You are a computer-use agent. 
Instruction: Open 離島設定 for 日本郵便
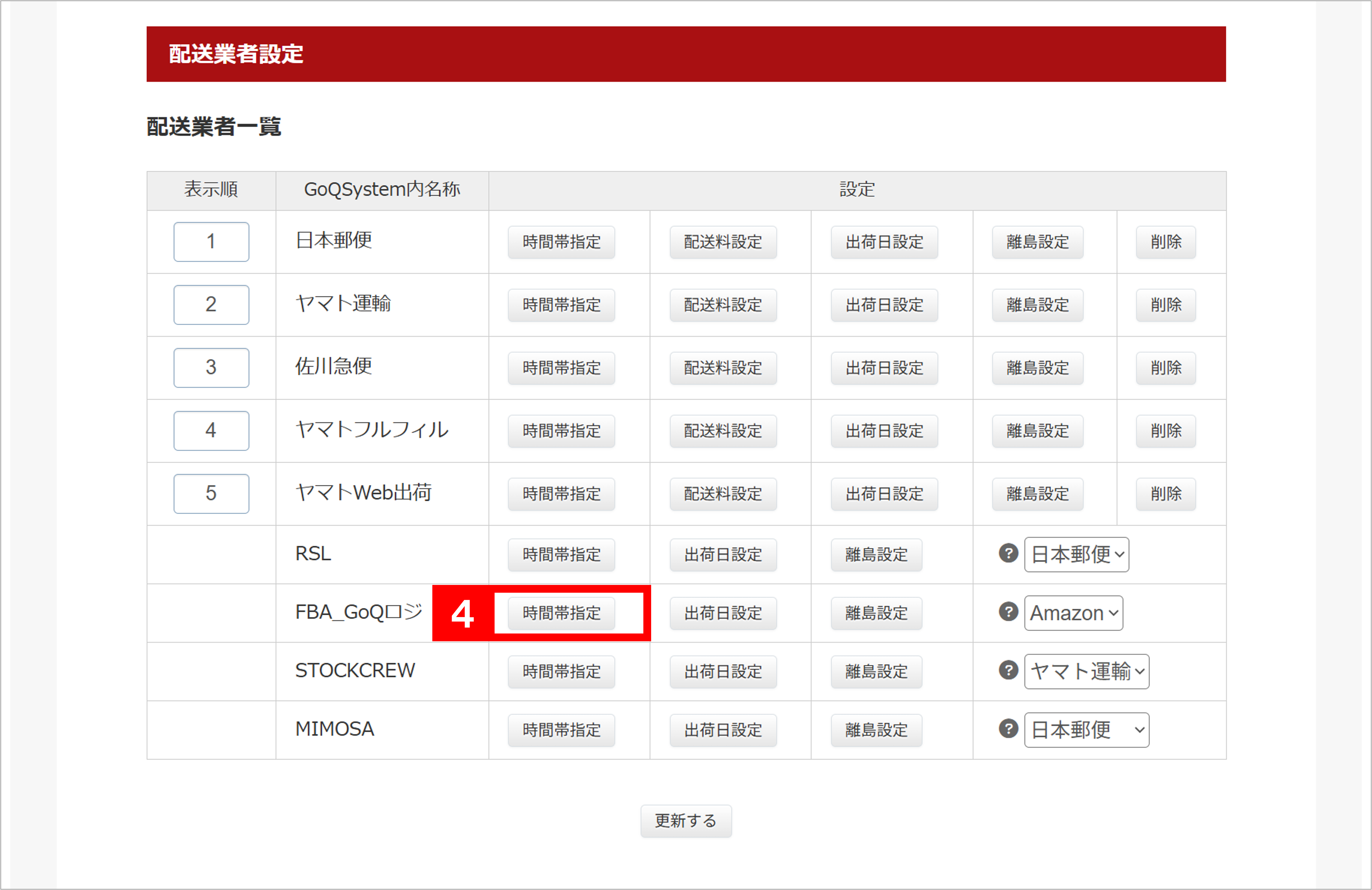(1038, 242)
